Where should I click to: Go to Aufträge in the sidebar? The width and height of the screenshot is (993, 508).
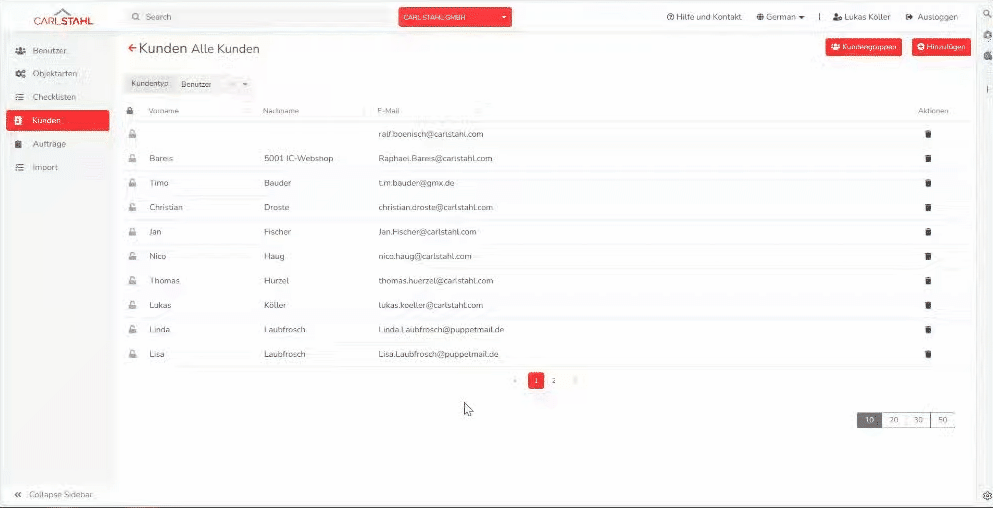49,144
